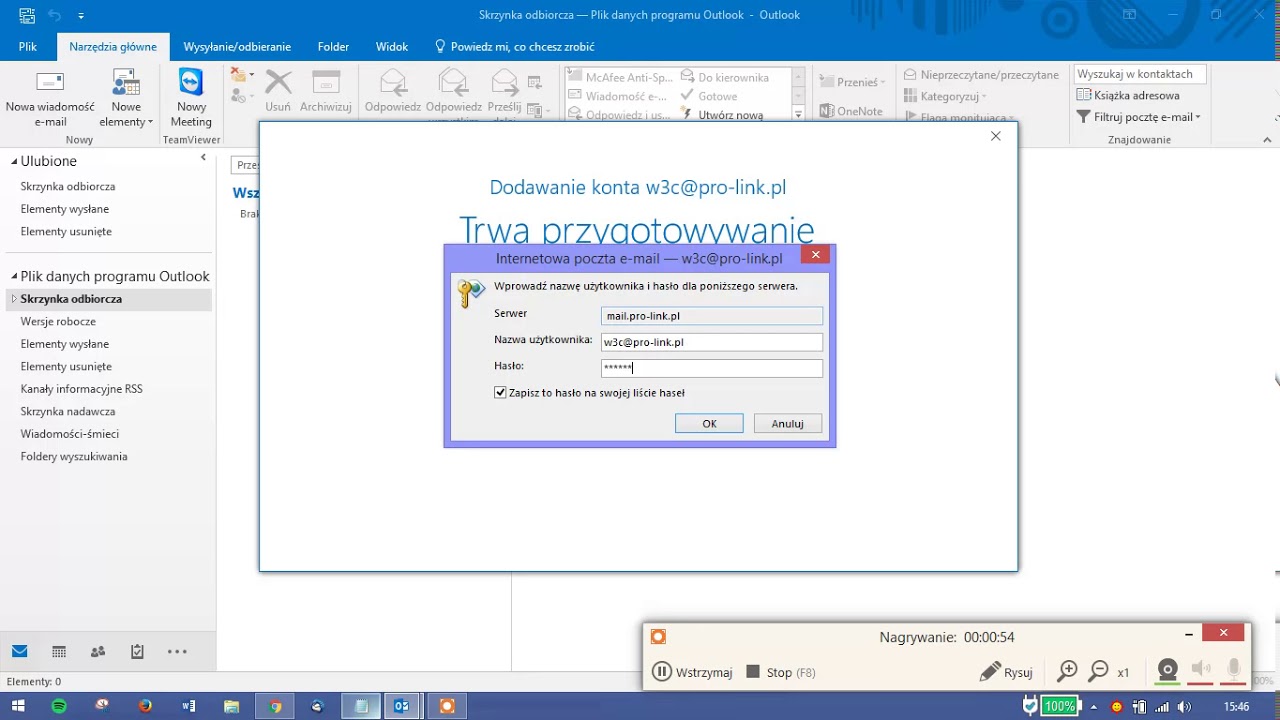Click the Nazwa użytkownika field

[x=712, y=342]
